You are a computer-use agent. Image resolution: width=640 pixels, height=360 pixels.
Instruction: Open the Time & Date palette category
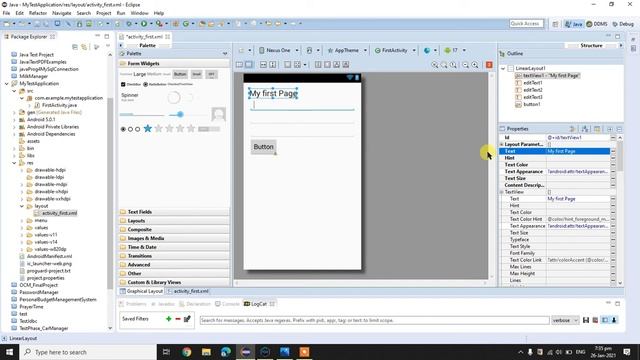(174, 247)
